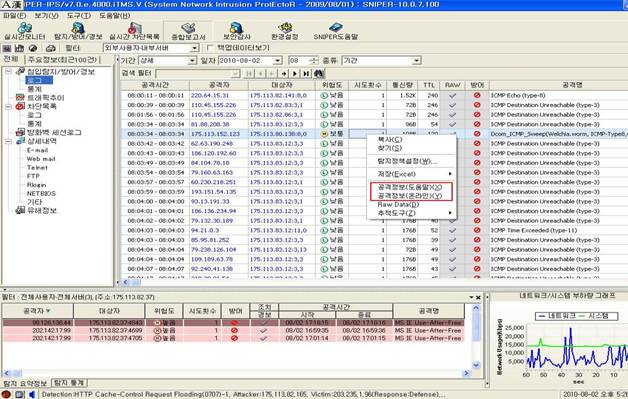Open the 기간 상세 dropdown
Viewport: 628px width, 399px height.
tap(192, 60)
